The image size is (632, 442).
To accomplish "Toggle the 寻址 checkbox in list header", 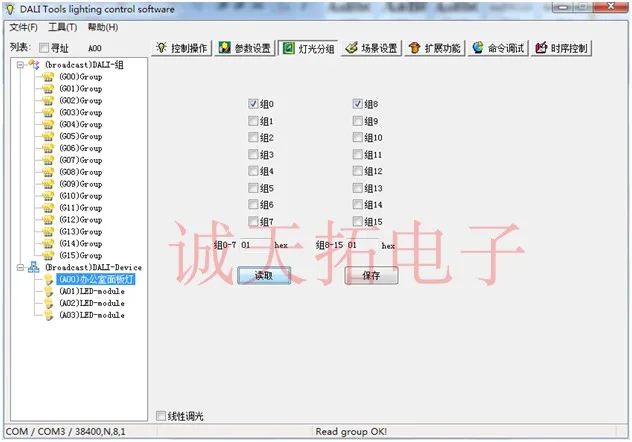I will 44,48.
